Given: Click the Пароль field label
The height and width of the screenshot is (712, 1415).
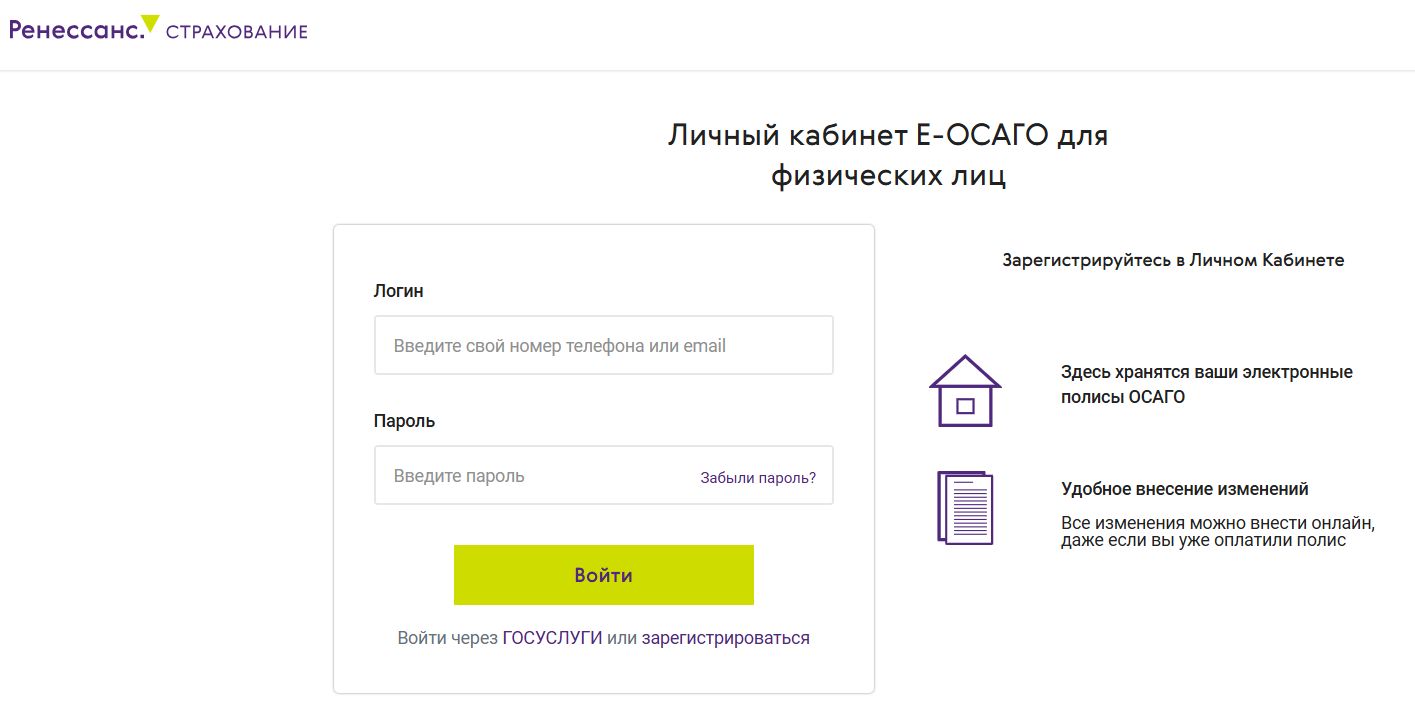Looking at the screenshot, I should pos(404,421).
